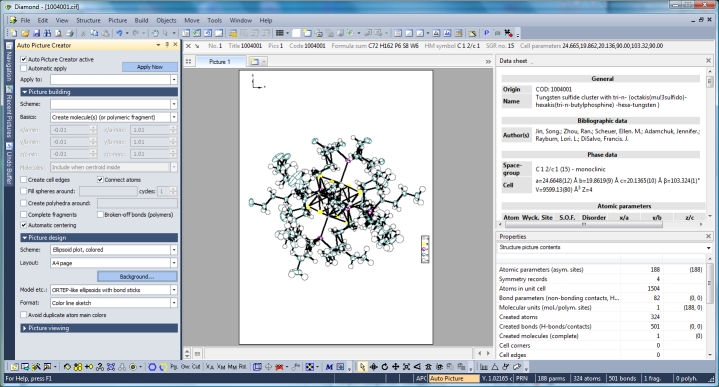Click the Cut label icon in the bottom toolbar
Image resolution: width=719 pixels, height=387 pixels.
[196, 366]
